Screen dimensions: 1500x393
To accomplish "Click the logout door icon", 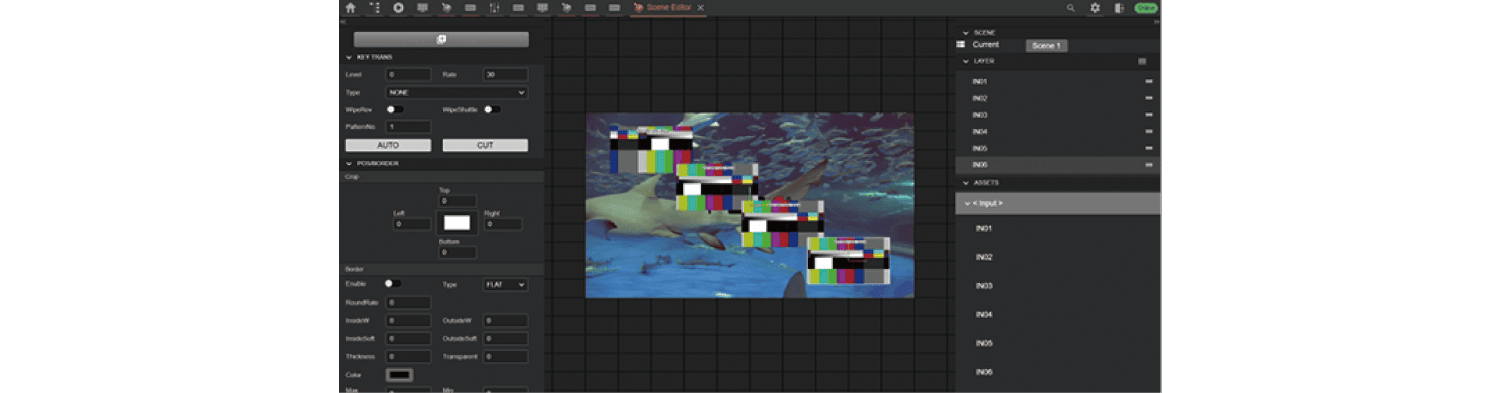I will point(1119,8).
